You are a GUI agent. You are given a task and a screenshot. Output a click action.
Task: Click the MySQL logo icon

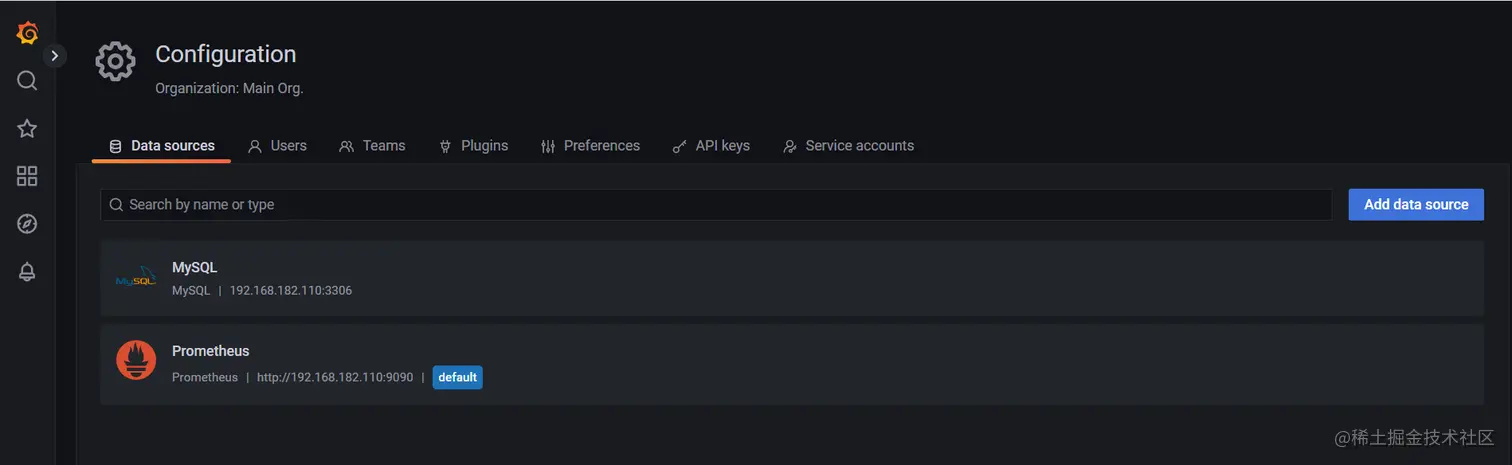pyautogui.click(x=136, y=278)
